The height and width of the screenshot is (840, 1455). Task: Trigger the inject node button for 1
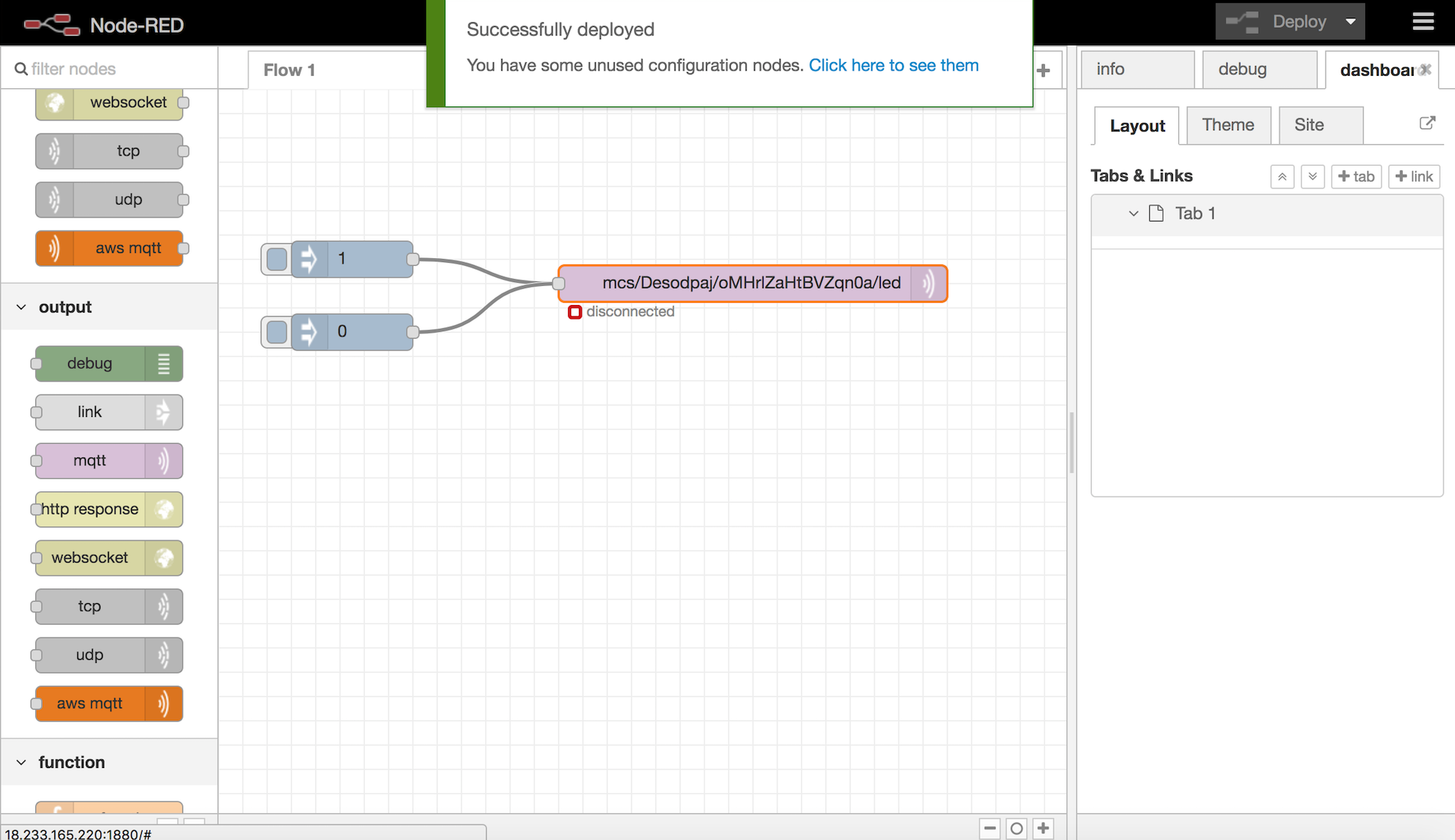coord(277,259)
